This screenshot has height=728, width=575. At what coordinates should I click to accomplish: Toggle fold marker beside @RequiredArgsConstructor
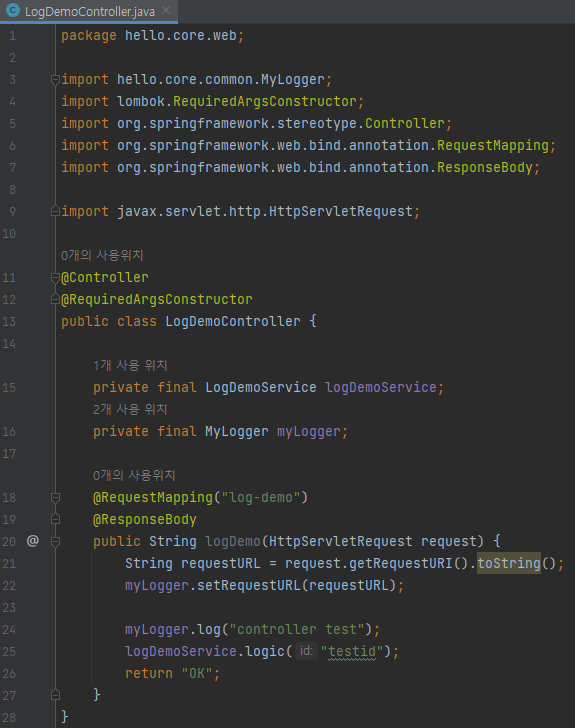click(x=55, y=299)
